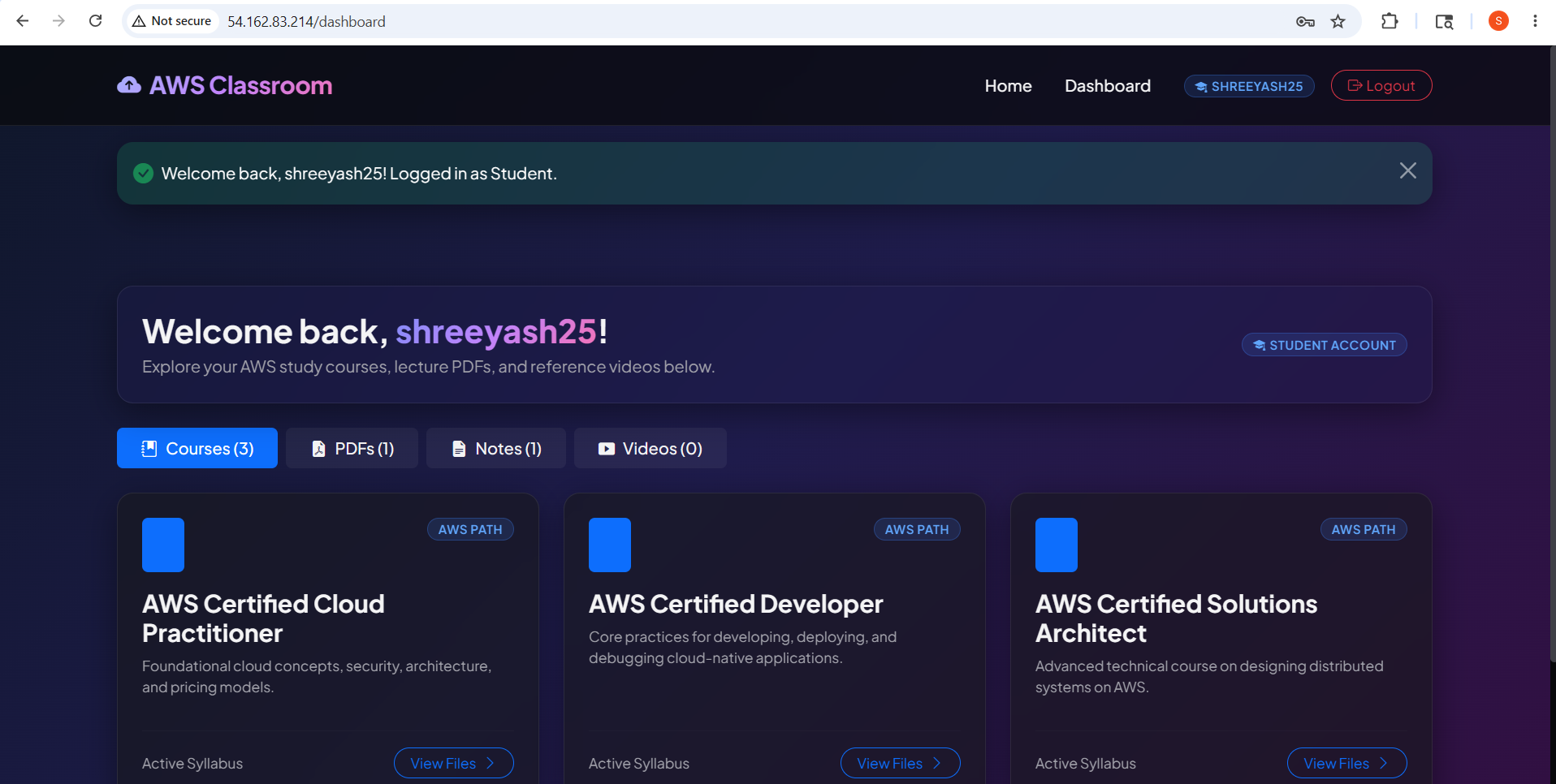The height and width of the screenshot is (784, 1556).
Task: Click the AWS Certified Developer title
Action: pos(736,604)
